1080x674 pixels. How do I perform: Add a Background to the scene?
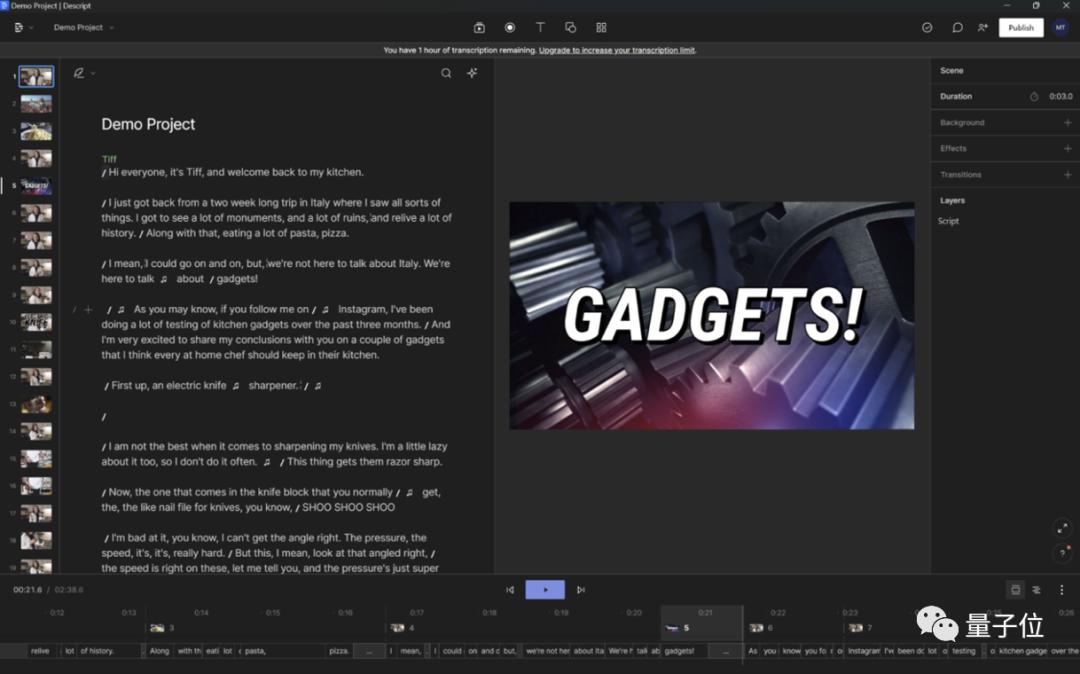tap(1067, 123)
